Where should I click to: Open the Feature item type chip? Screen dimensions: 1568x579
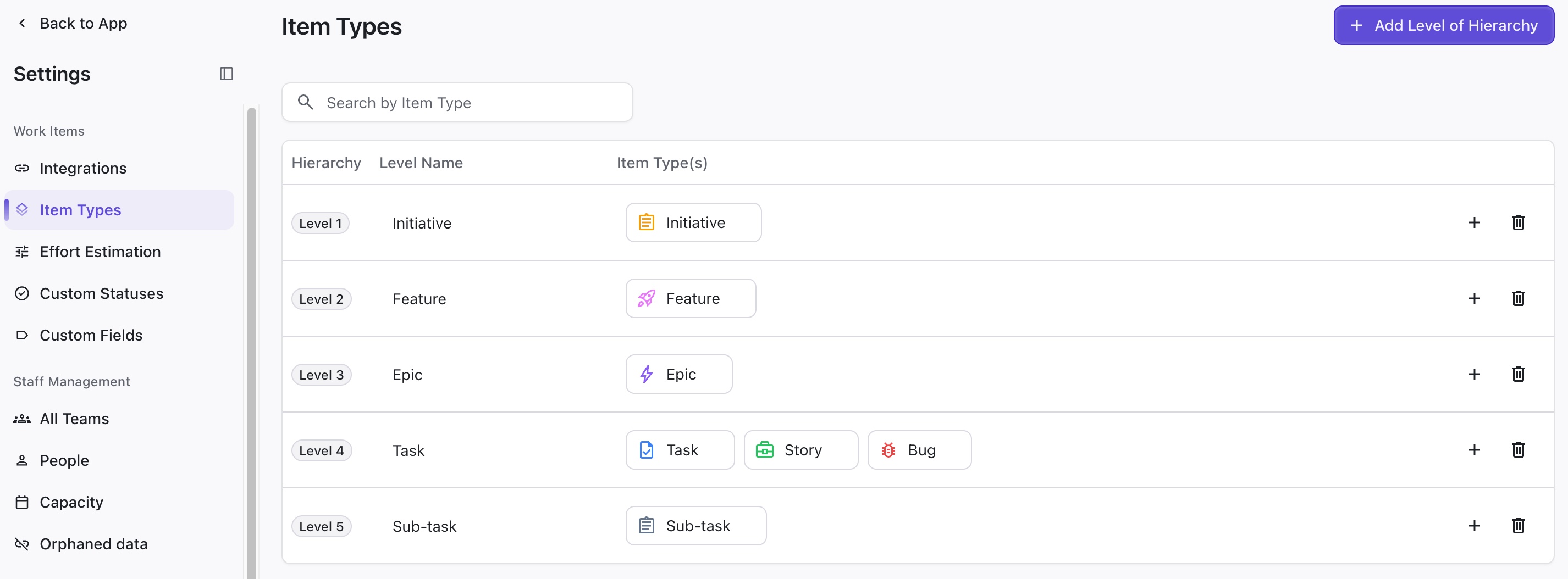(691, 299)
